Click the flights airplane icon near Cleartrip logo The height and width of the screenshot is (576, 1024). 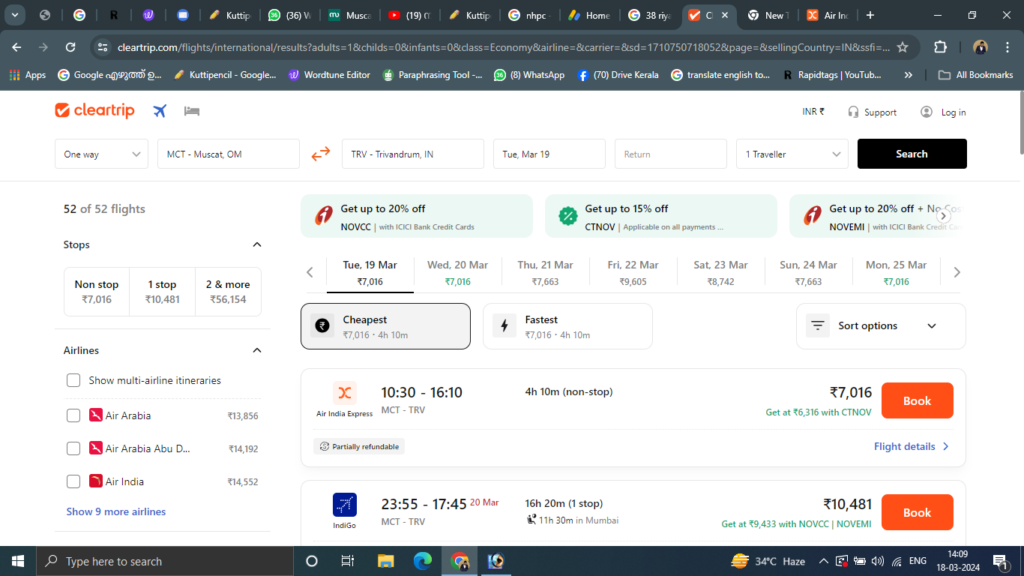(x=160, y=111)
